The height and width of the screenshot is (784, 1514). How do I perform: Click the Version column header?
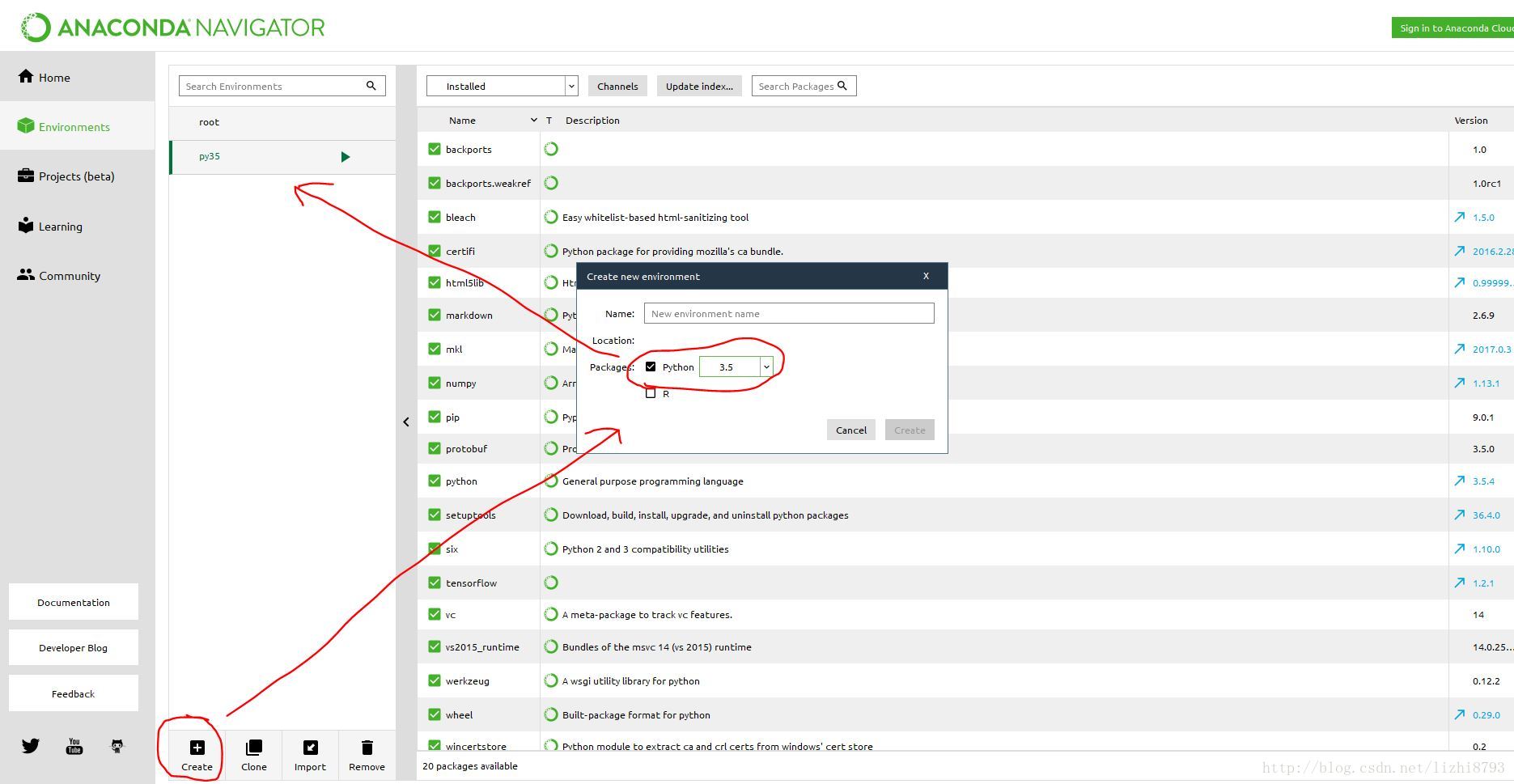[x=1471, y=120]
